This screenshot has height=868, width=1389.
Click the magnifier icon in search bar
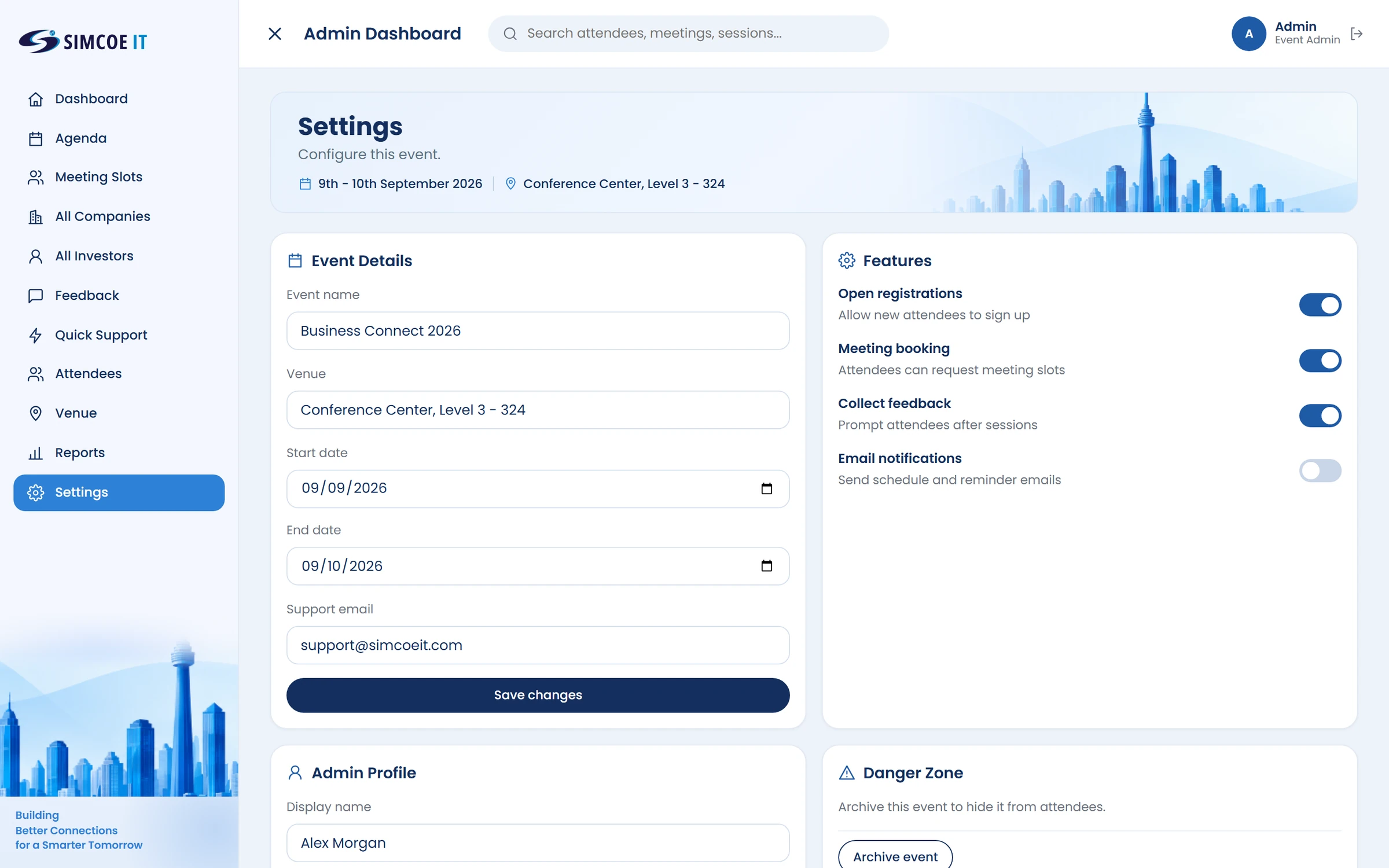click(x=510, y=34)
